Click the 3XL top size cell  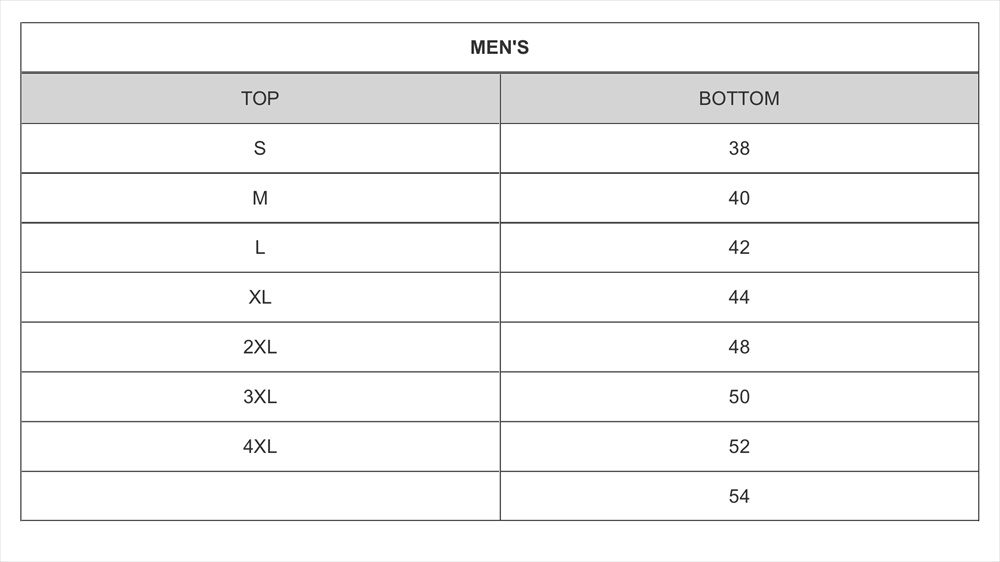click(x=260, y=397)
